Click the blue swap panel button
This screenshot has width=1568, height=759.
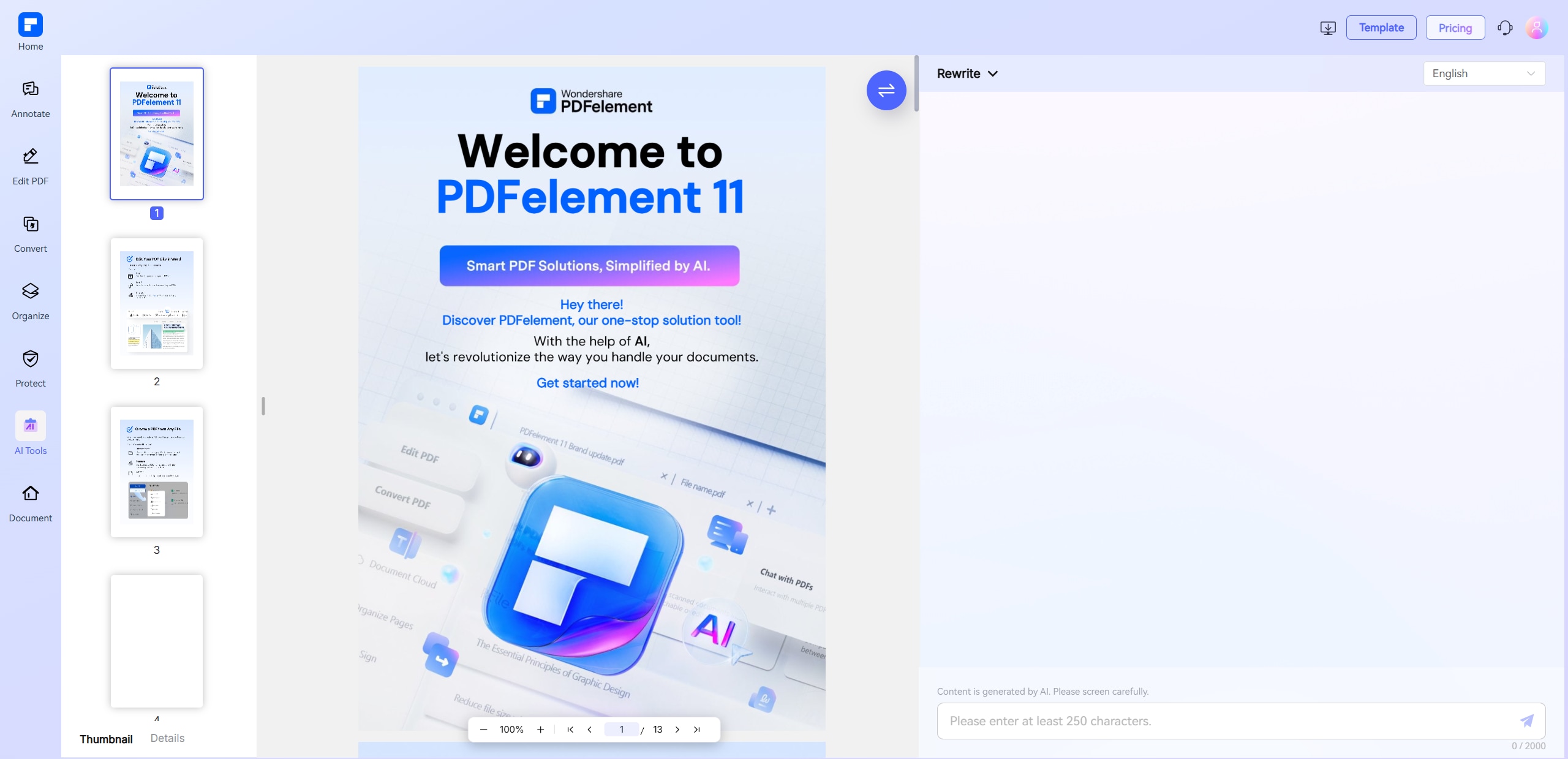coord(886,90)
